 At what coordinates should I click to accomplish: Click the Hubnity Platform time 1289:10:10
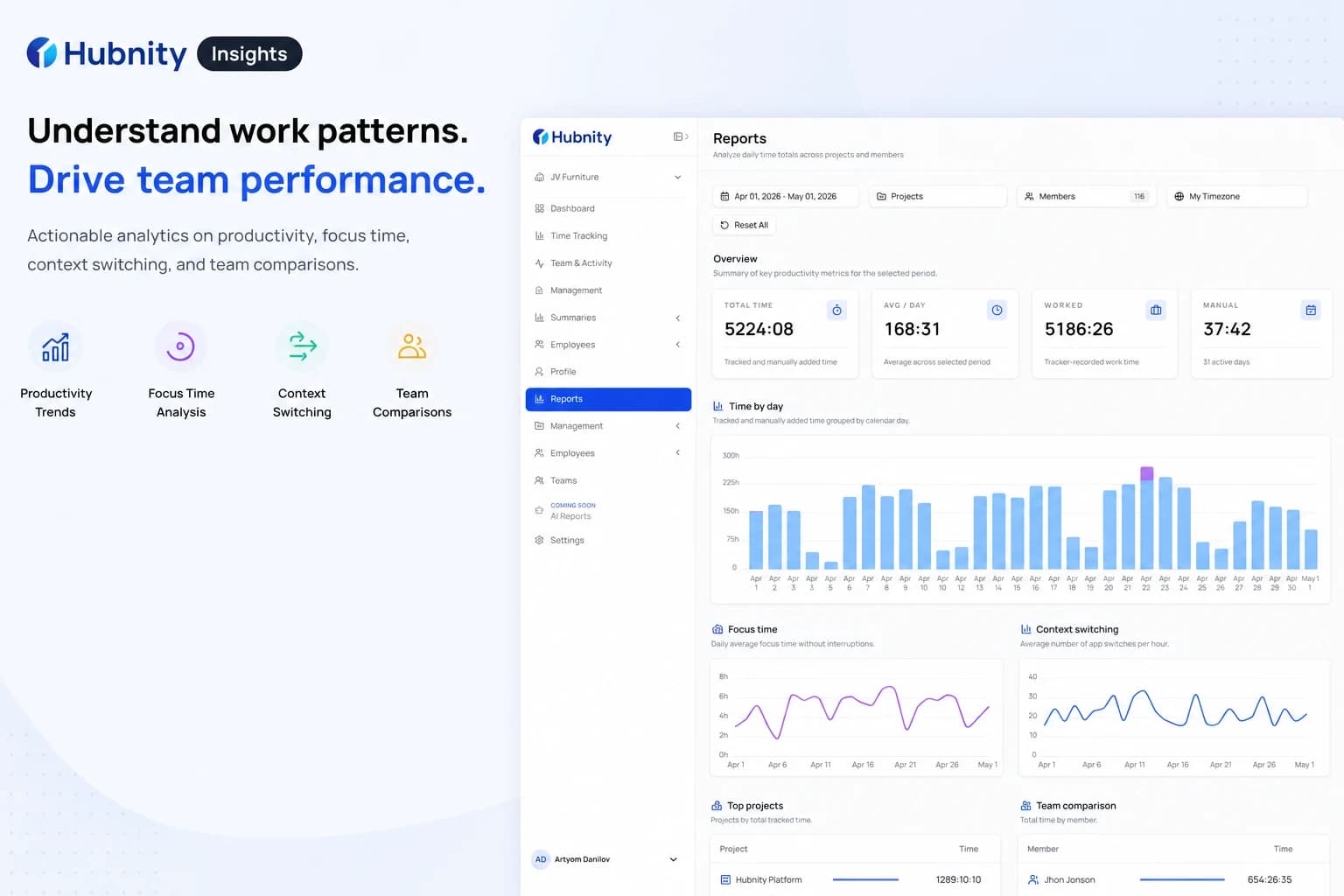(x=958, y=880)
